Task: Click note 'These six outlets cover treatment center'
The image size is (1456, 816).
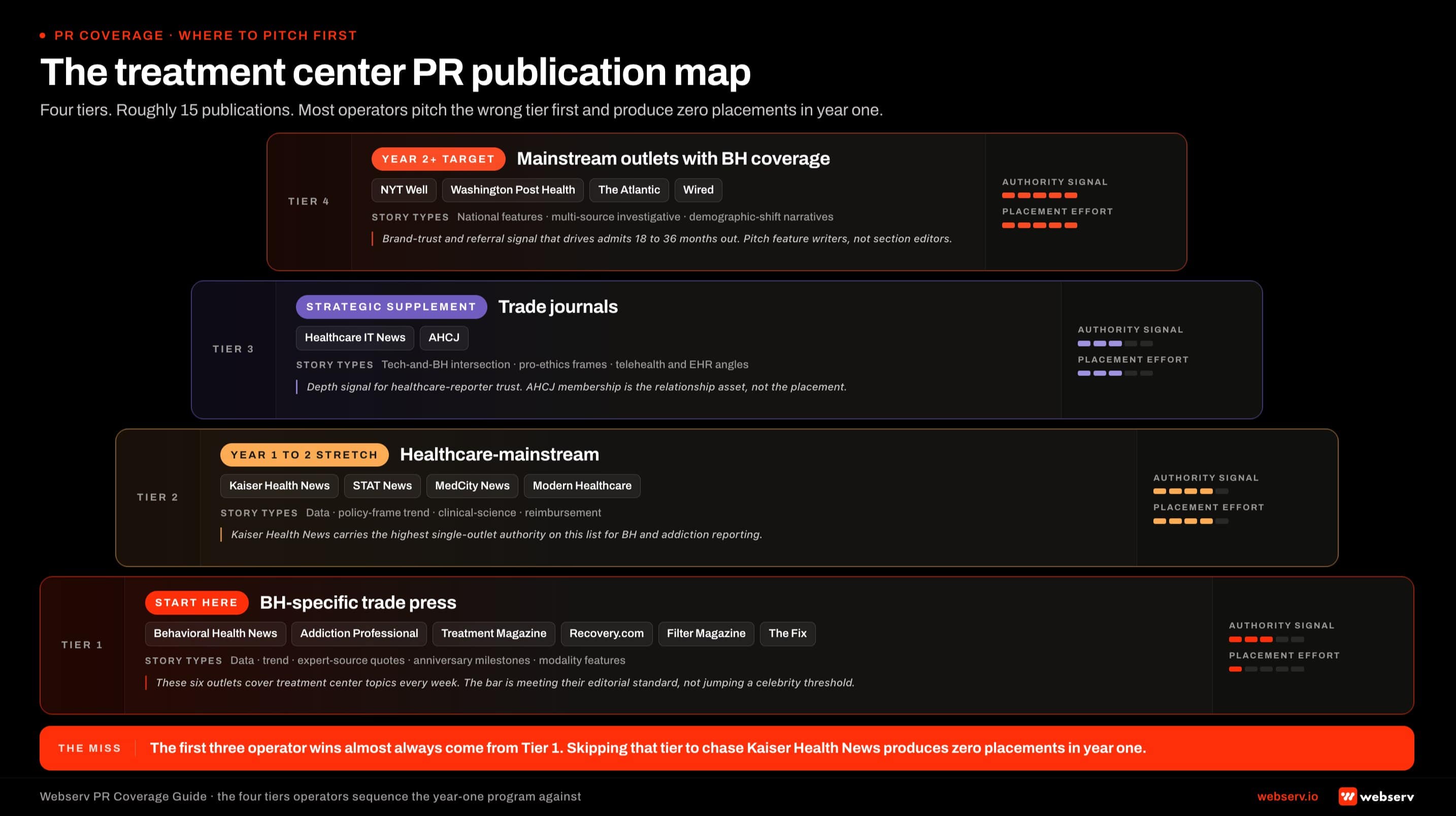Action: coord(505,683)
